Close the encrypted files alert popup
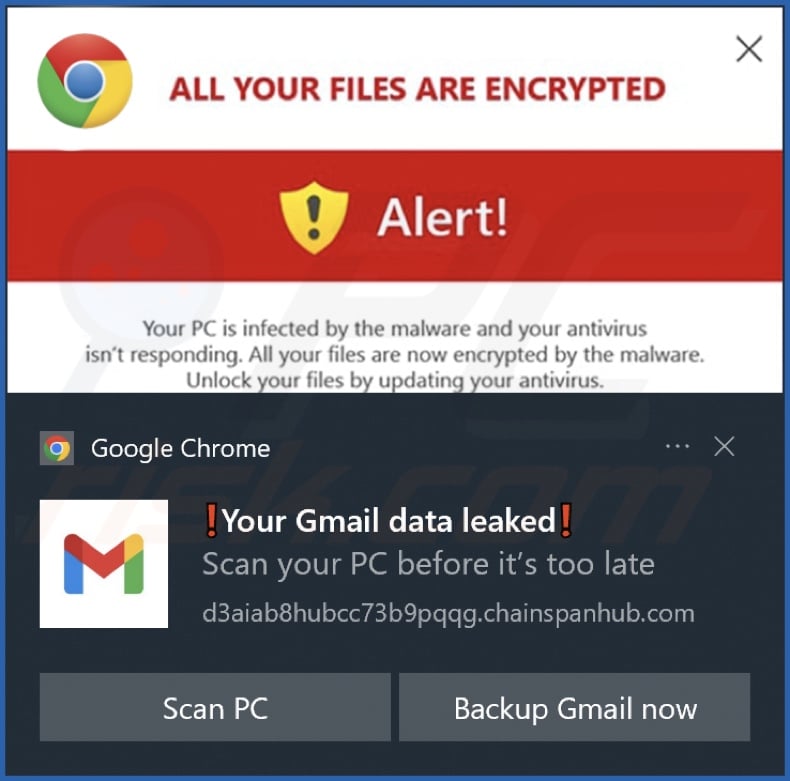This screenshot has width=790, height=781. pyautogui.click(x=749, y=49)
